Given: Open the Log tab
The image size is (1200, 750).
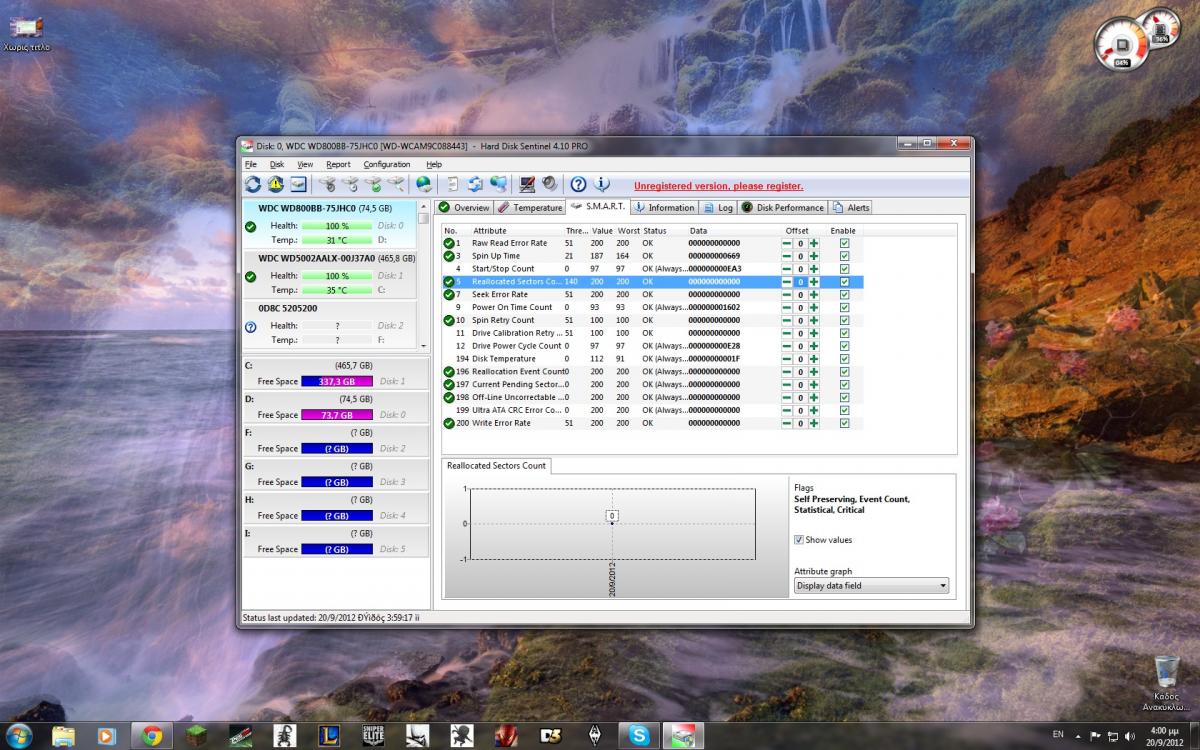Looking at the screenshot, I should tap(718, 207).
